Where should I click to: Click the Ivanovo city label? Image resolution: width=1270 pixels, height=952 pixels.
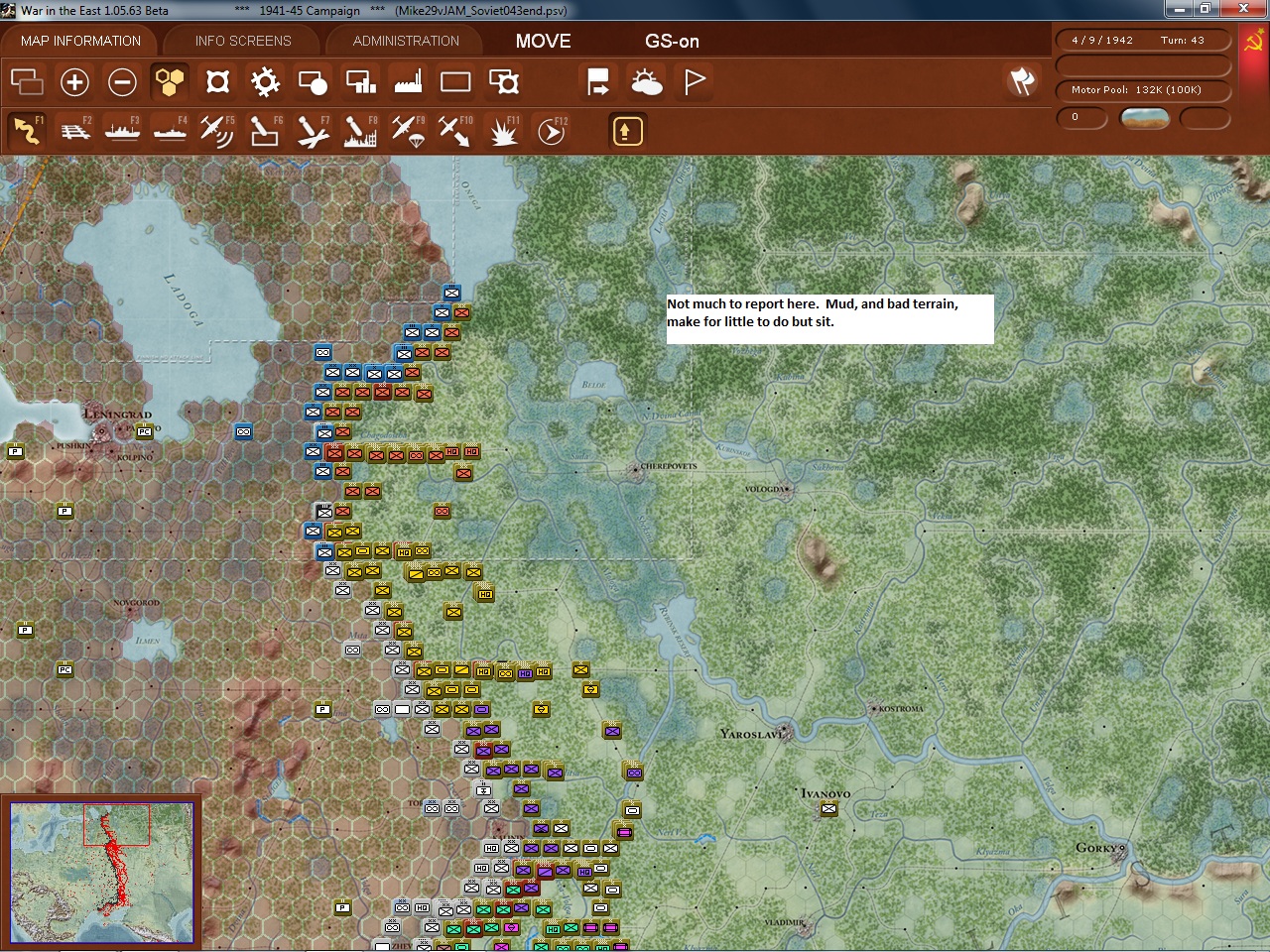pos(825,793)
